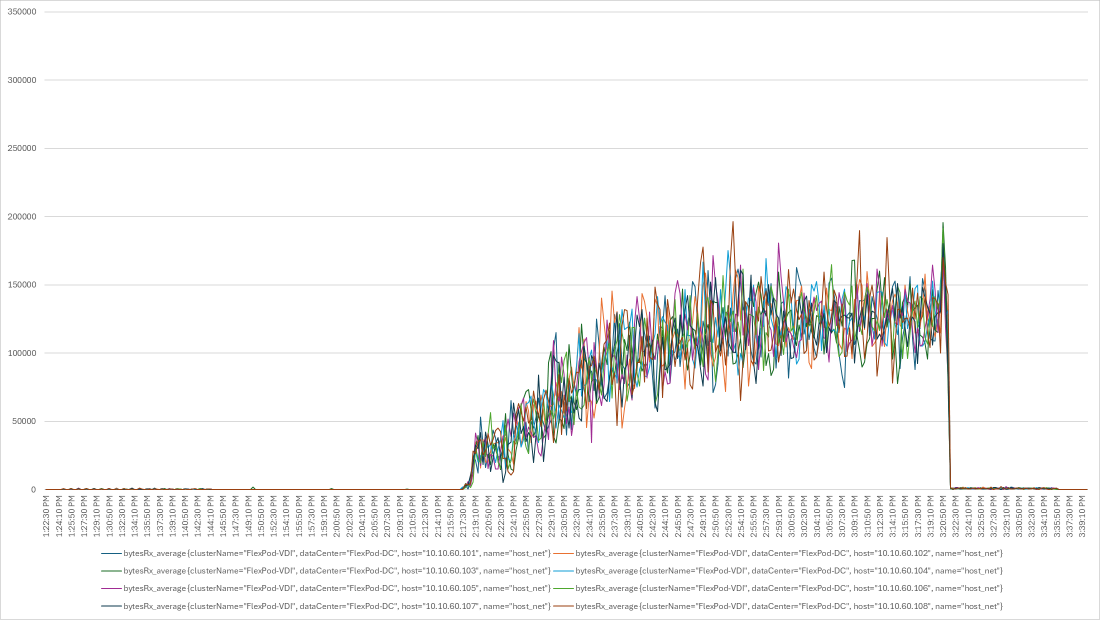Click the "3:20:50 PM" x-axis time label
This screenshot has height=620, width=1100.
(x=944, y=518)
